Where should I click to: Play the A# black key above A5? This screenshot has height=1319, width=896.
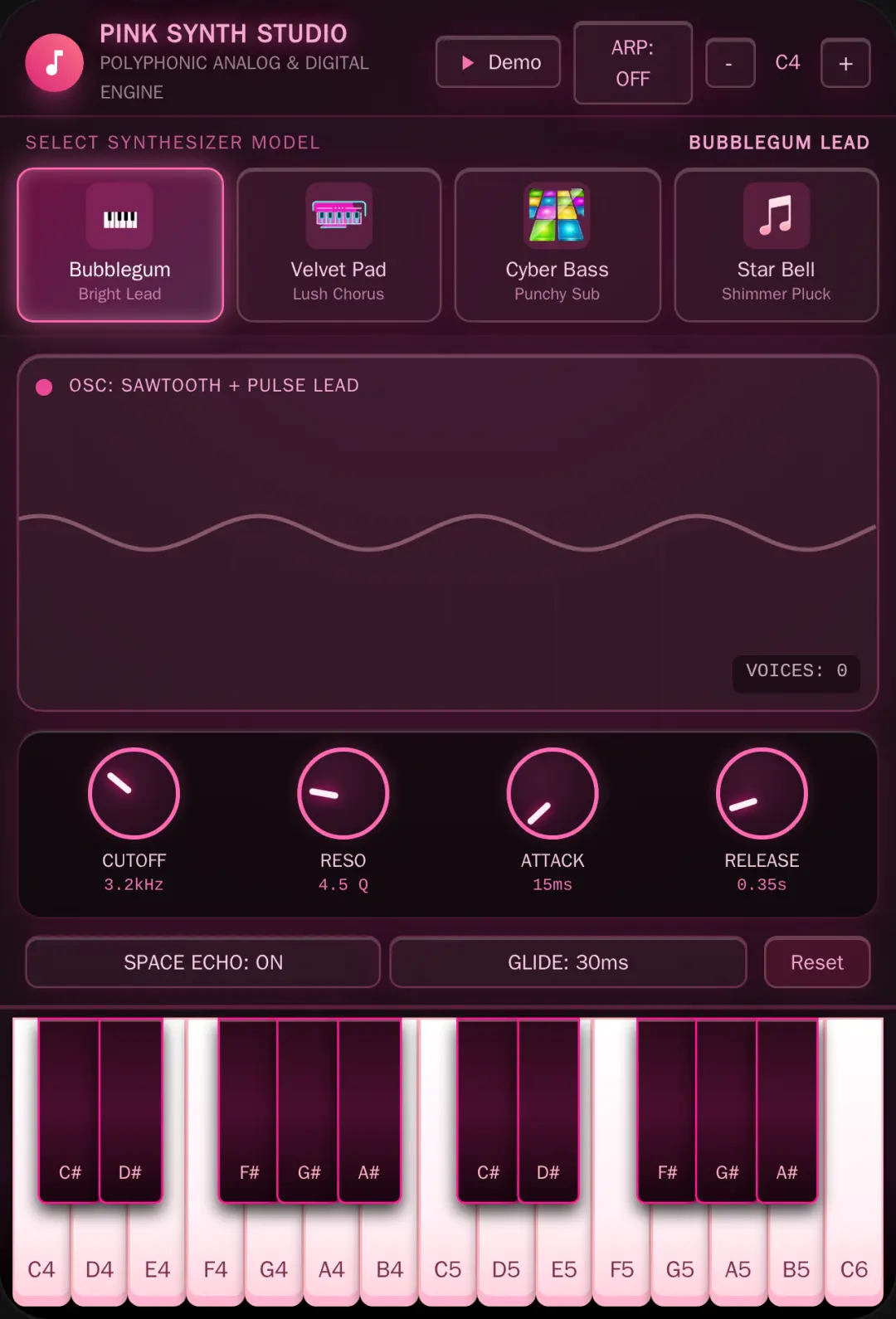click(787, 1112)
